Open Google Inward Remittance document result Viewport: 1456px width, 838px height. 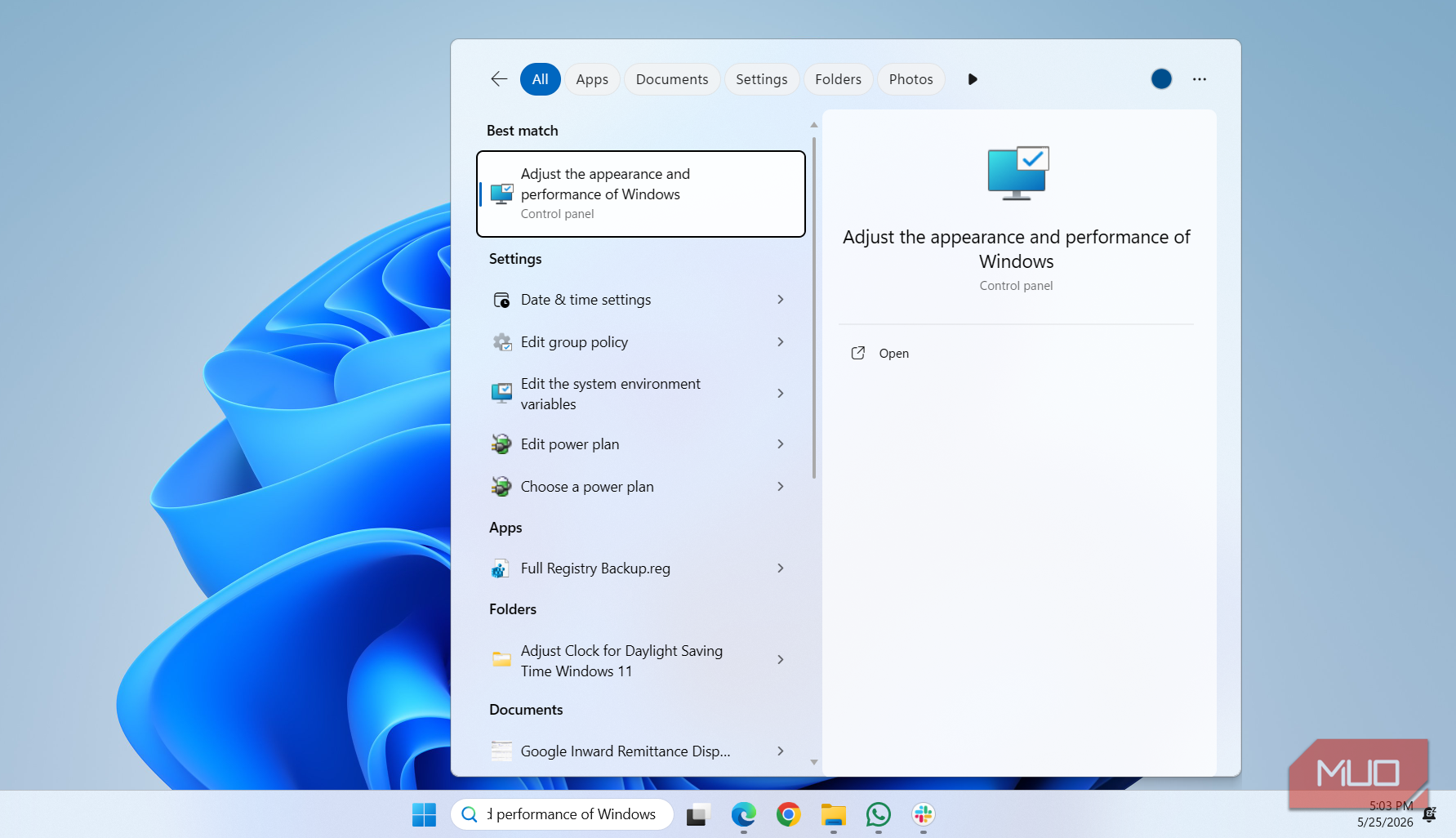pyautogui.click(x=641, y=751)
